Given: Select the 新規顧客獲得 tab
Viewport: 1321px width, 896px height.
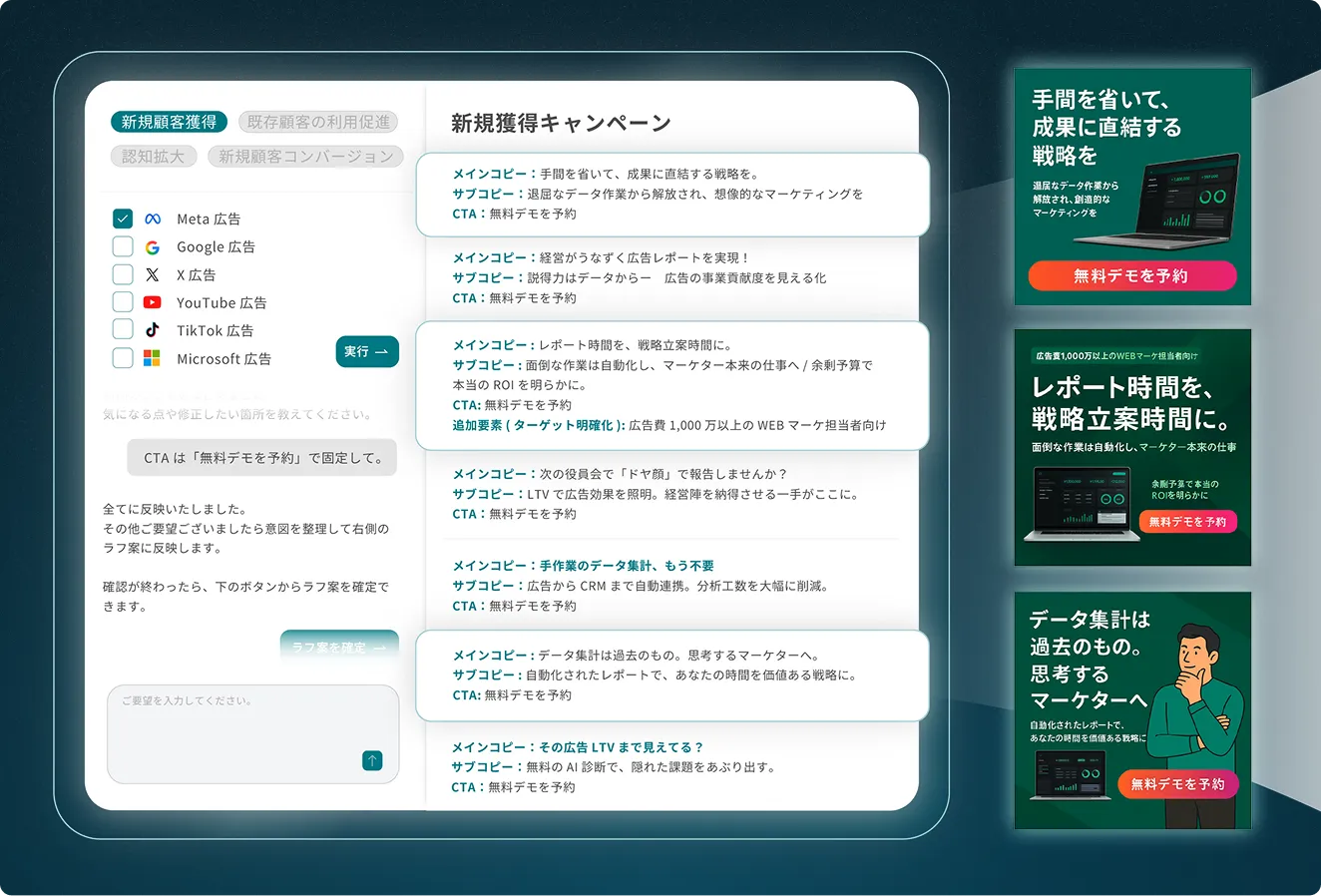Looking at the screenshot, I should point(169,122).
